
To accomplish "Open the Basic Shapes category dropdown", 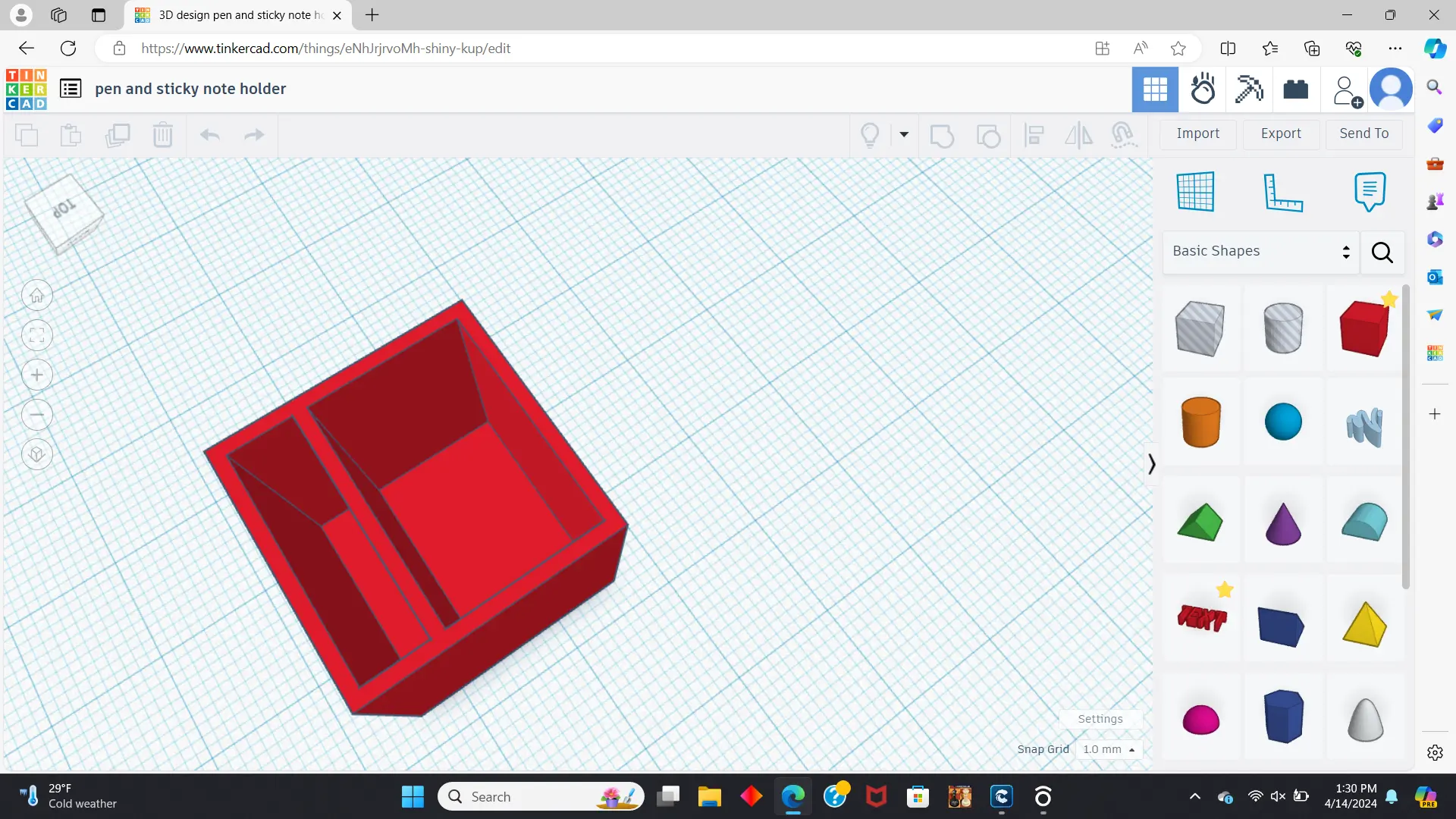I will click(1262, 252).
